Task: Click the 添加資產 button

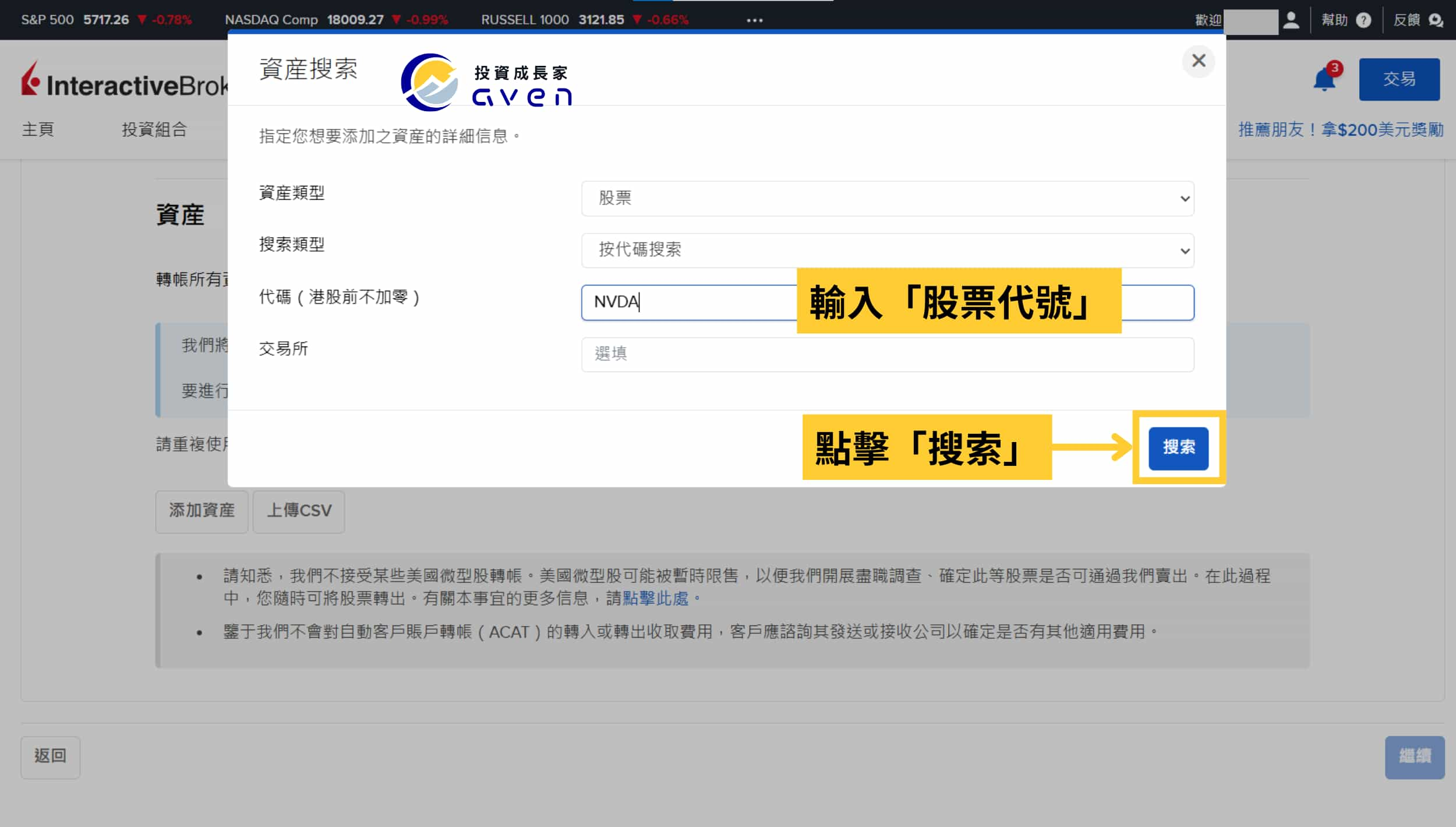Action: (202, 511)
